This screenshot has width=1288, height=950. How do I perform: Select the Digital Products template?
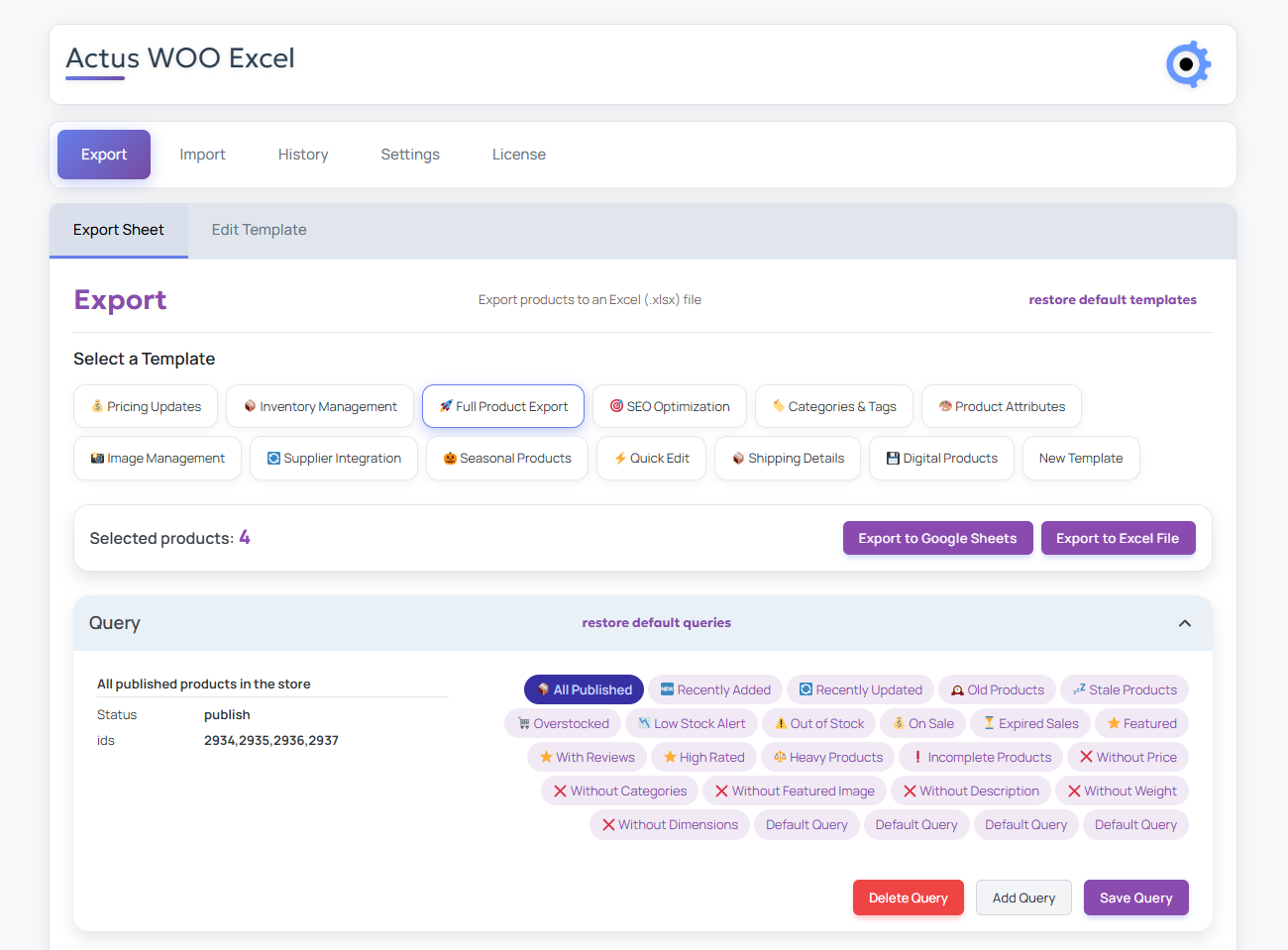(x=940, y=458)
